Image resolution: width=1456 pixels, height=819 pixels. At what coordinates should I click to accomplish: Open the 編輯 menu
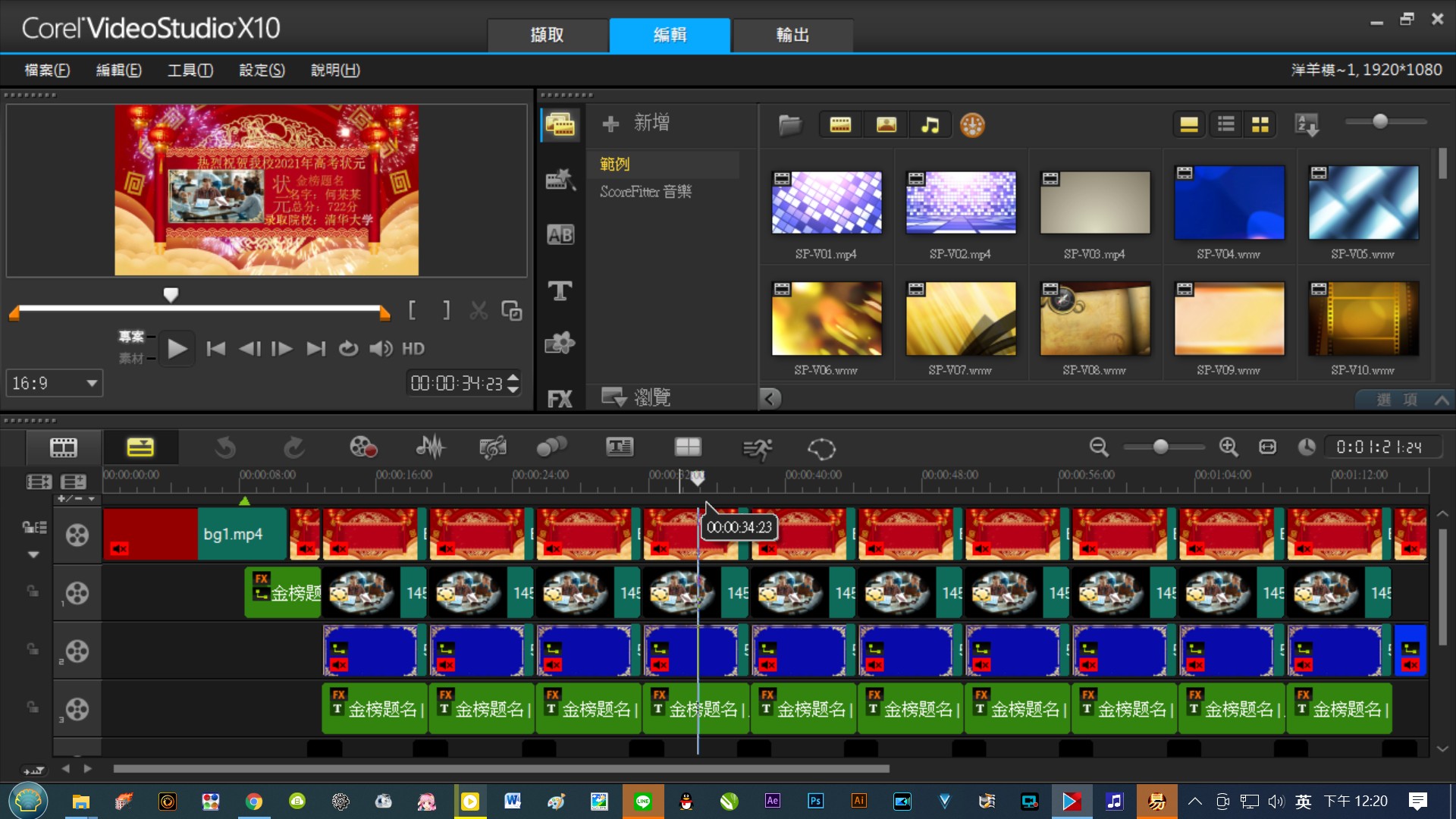pyautogui.click(x=118, y=70)
